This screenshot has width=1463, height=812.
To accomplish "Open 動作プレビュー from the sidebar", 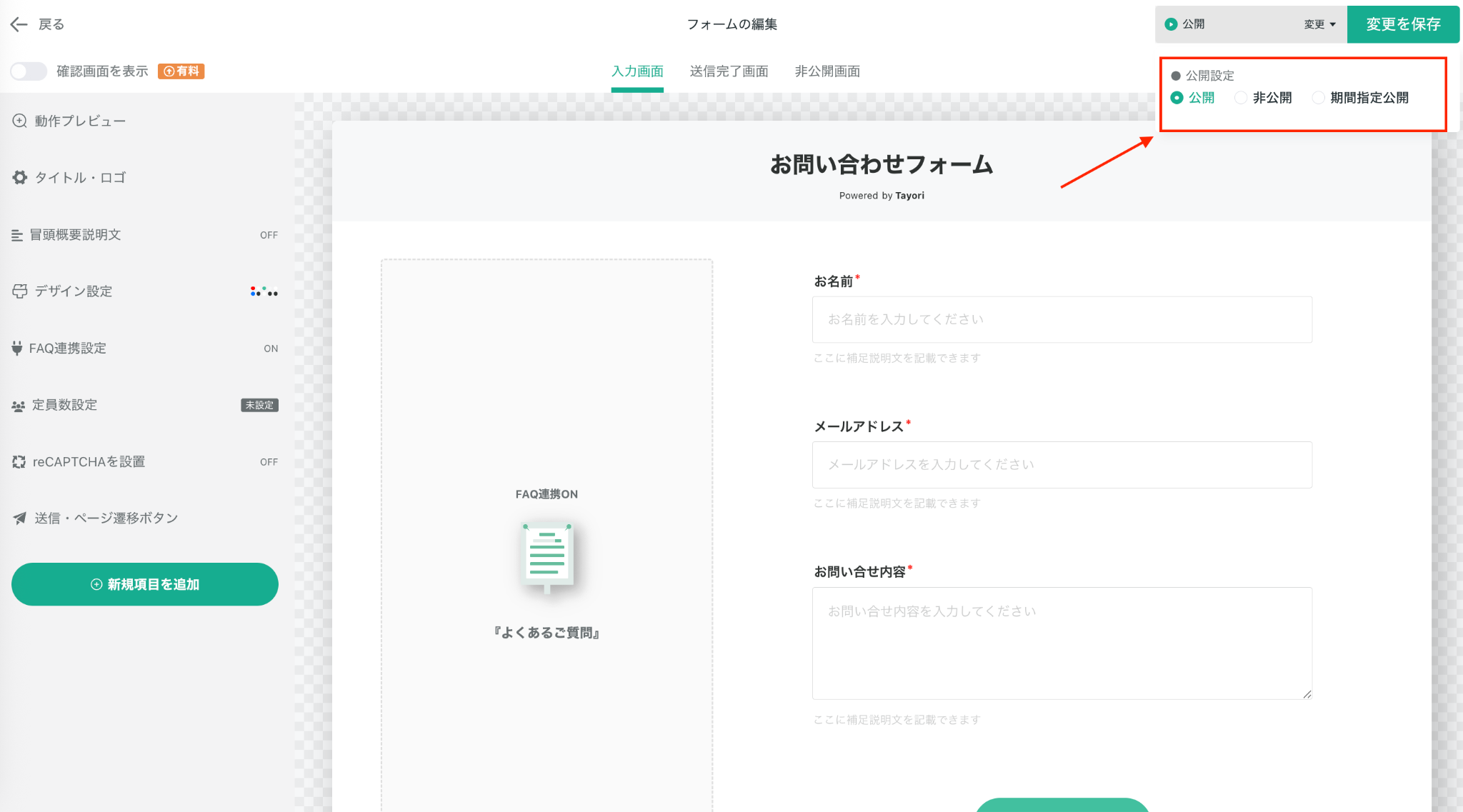I will tap(80, 121).
